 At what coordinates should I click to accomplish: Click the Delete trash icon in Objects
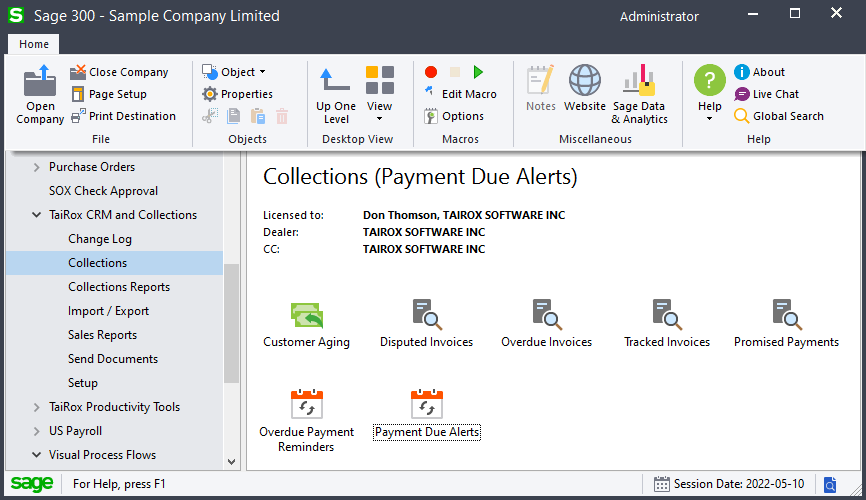(282, 116)
